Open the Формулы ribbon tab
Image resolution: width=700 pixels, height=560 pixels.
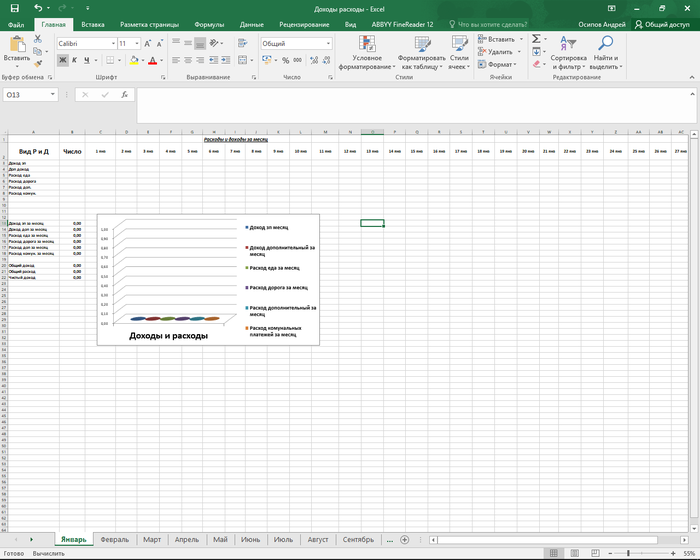tap(209, 23)
